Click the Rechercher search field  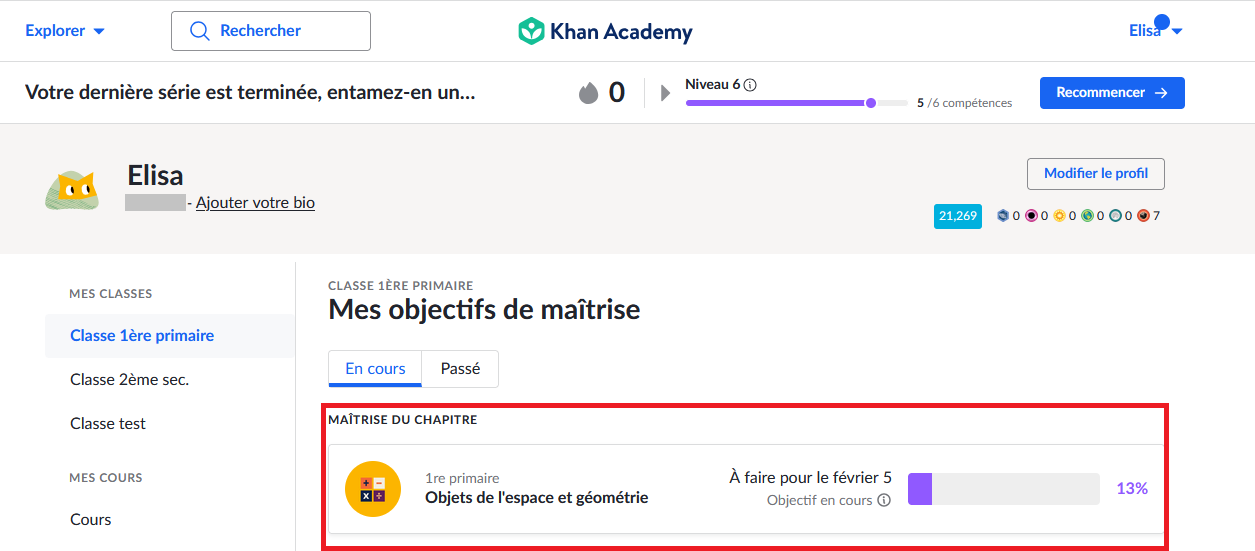click(271, 31)
